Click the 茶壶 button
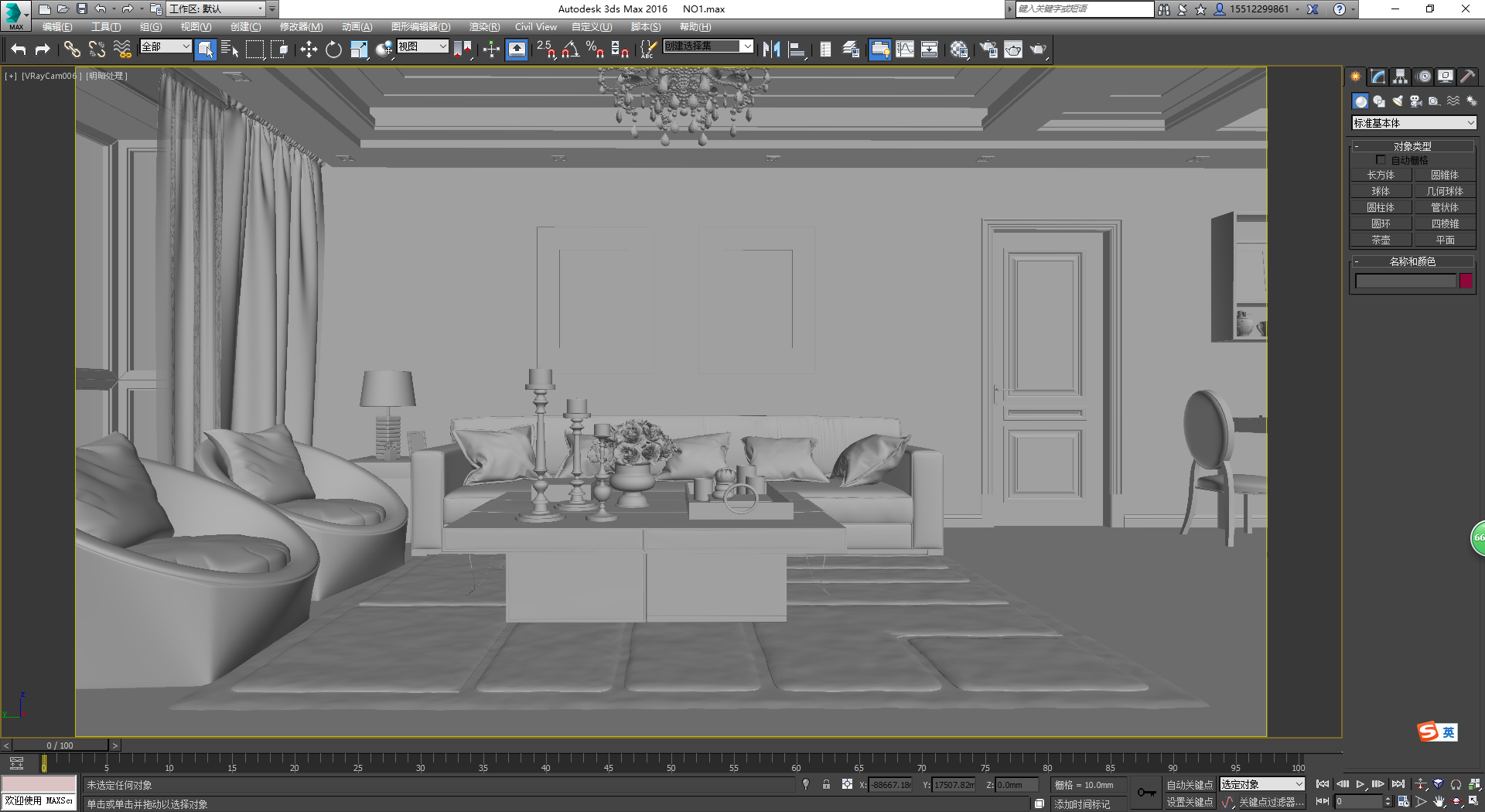The image size is (1485, 812). pyautogui.click(x=1381, y=241)
